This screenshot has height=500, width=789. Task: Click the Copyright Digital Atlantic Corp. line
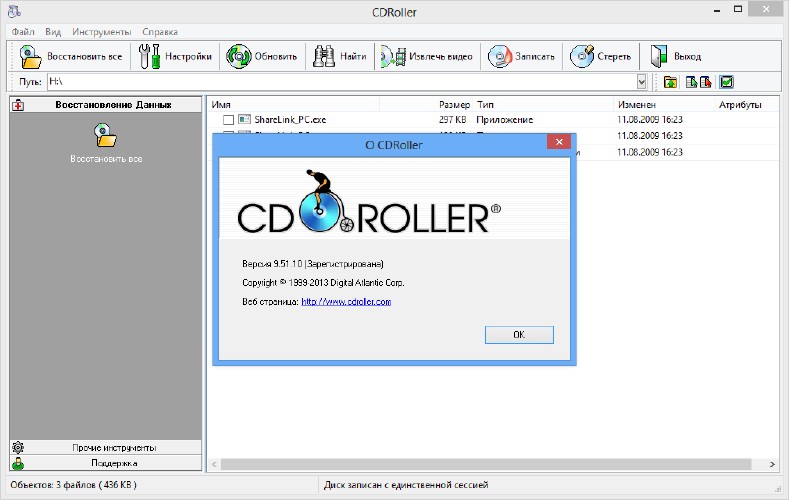pos(323,283)
